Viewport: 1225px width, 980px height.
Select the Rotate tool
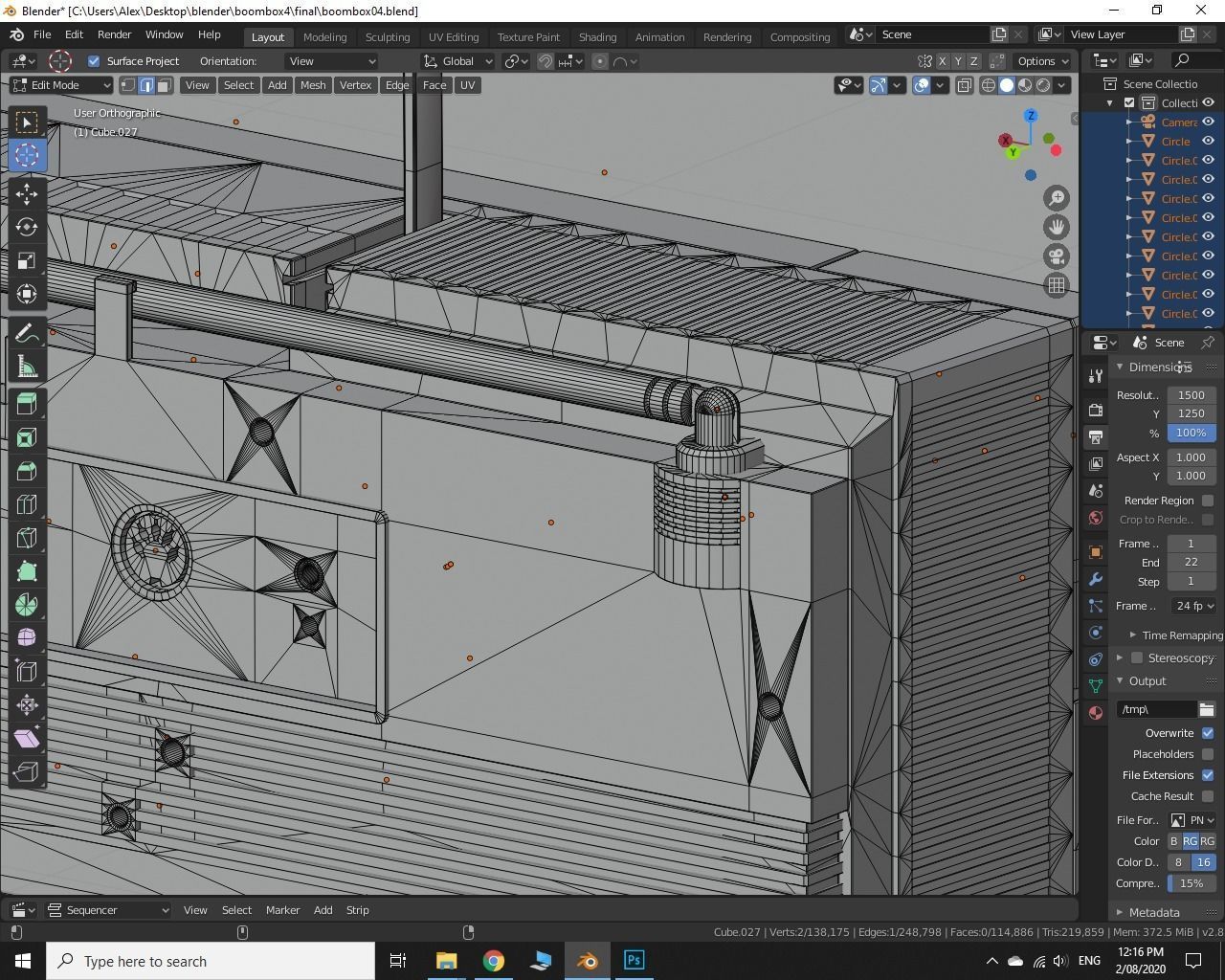click(27, 228)
